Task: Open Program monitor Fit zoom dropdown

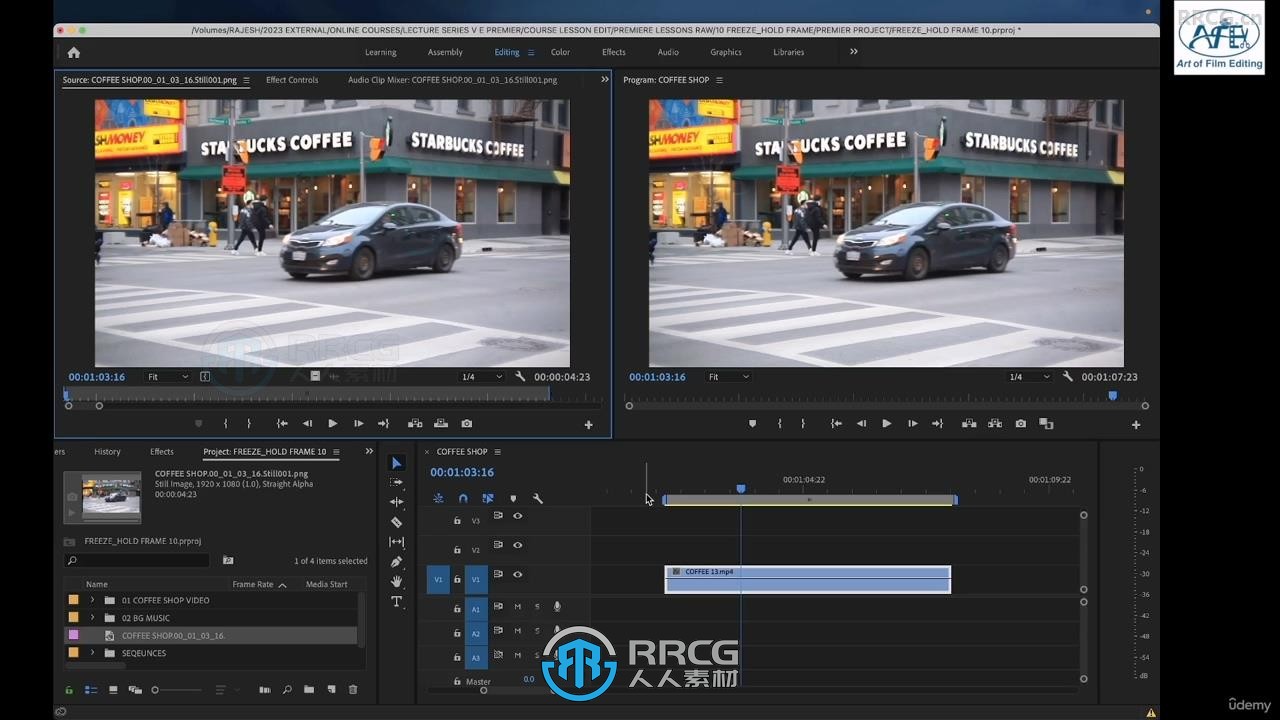Action: tap(728, 377)
